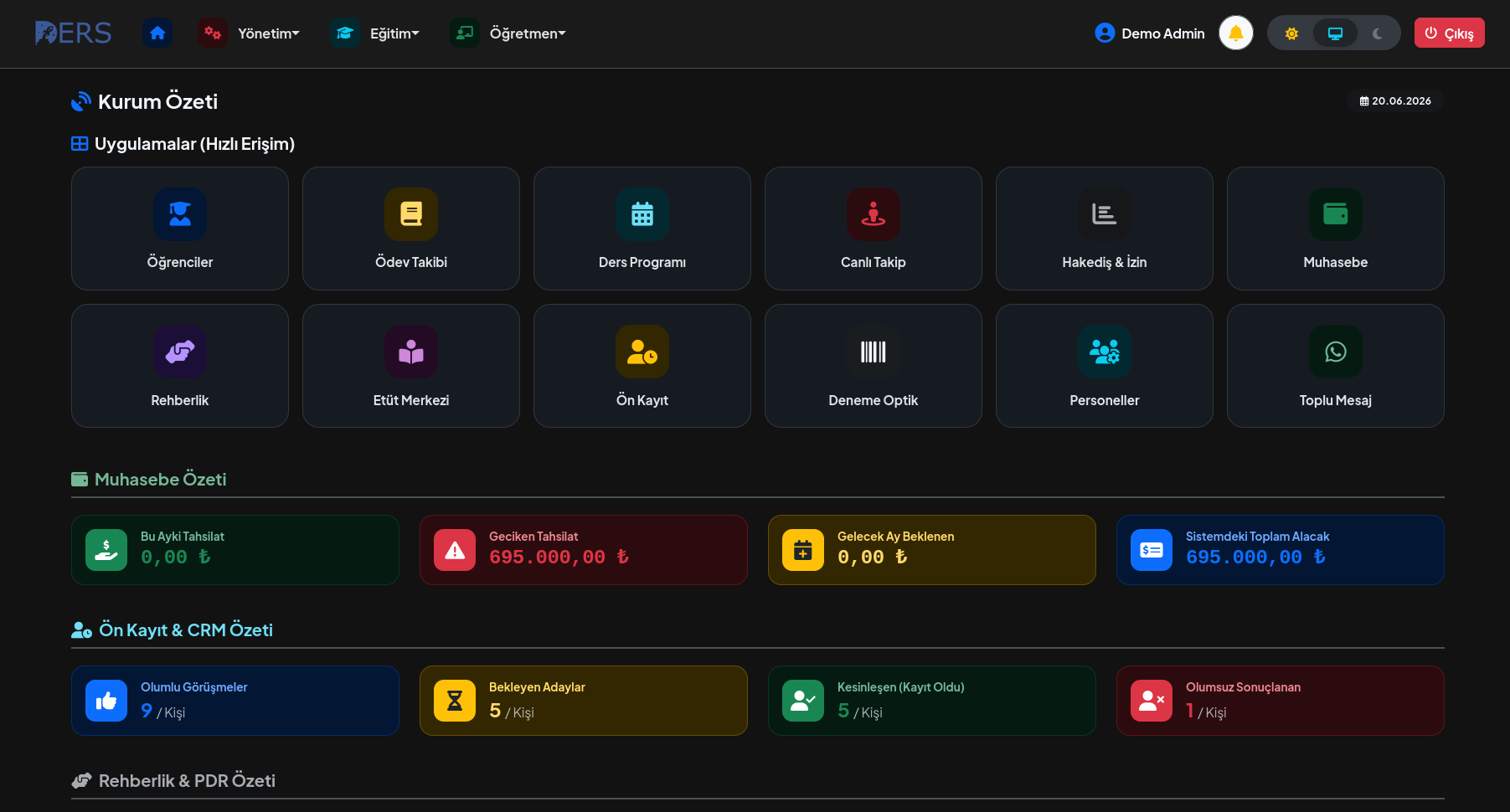The image size is (1510, 812).
Task: Click the Muhasebe card label
Action: pos(1336,262)
